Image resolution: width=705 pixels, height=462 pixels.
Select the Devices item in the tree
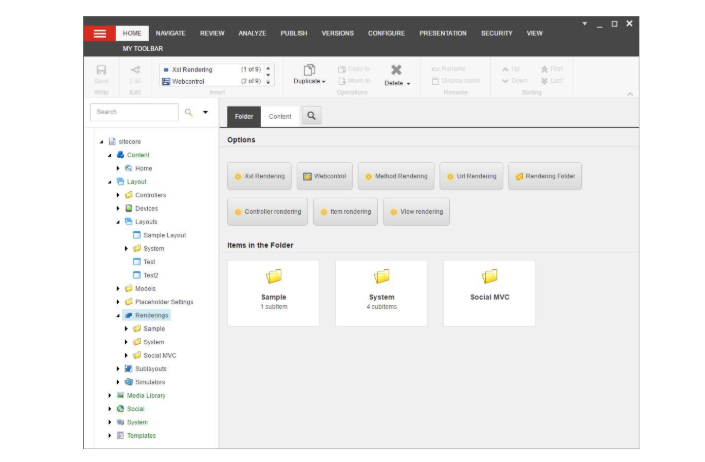pyautogui.click(x=147, y=209)
